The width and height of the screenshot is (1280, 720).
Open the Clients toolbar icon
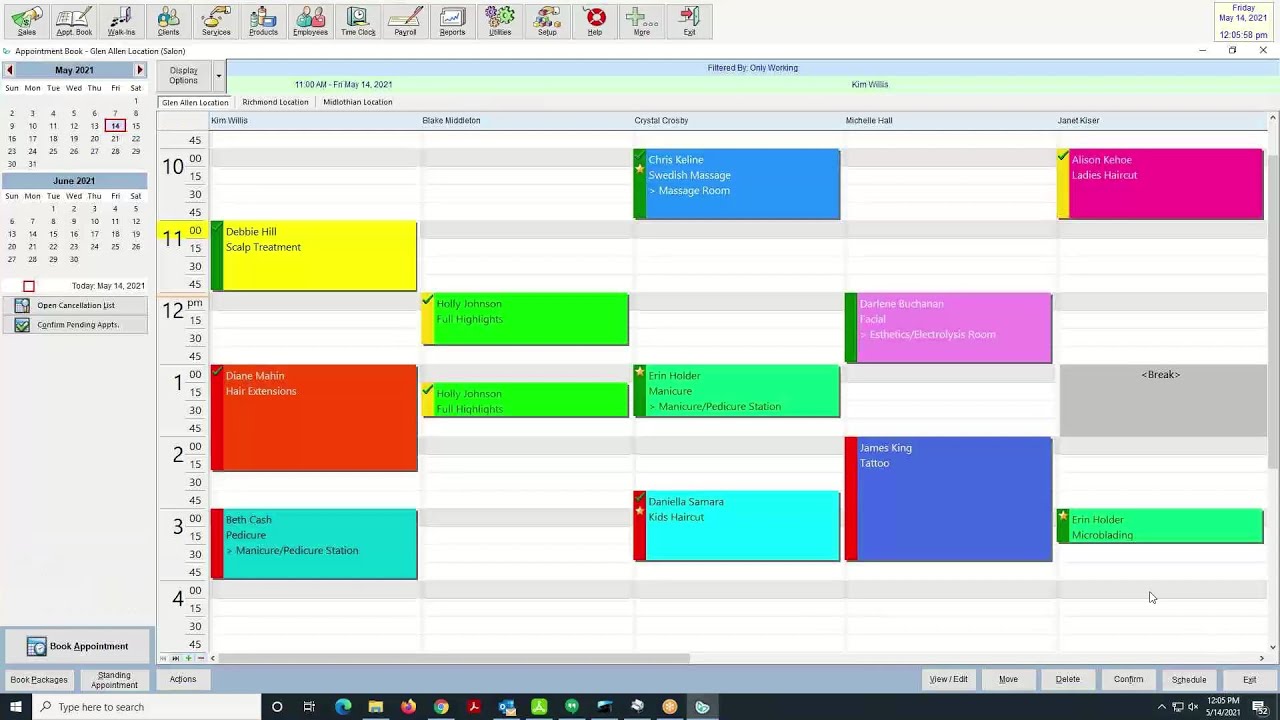coord(168,21)
